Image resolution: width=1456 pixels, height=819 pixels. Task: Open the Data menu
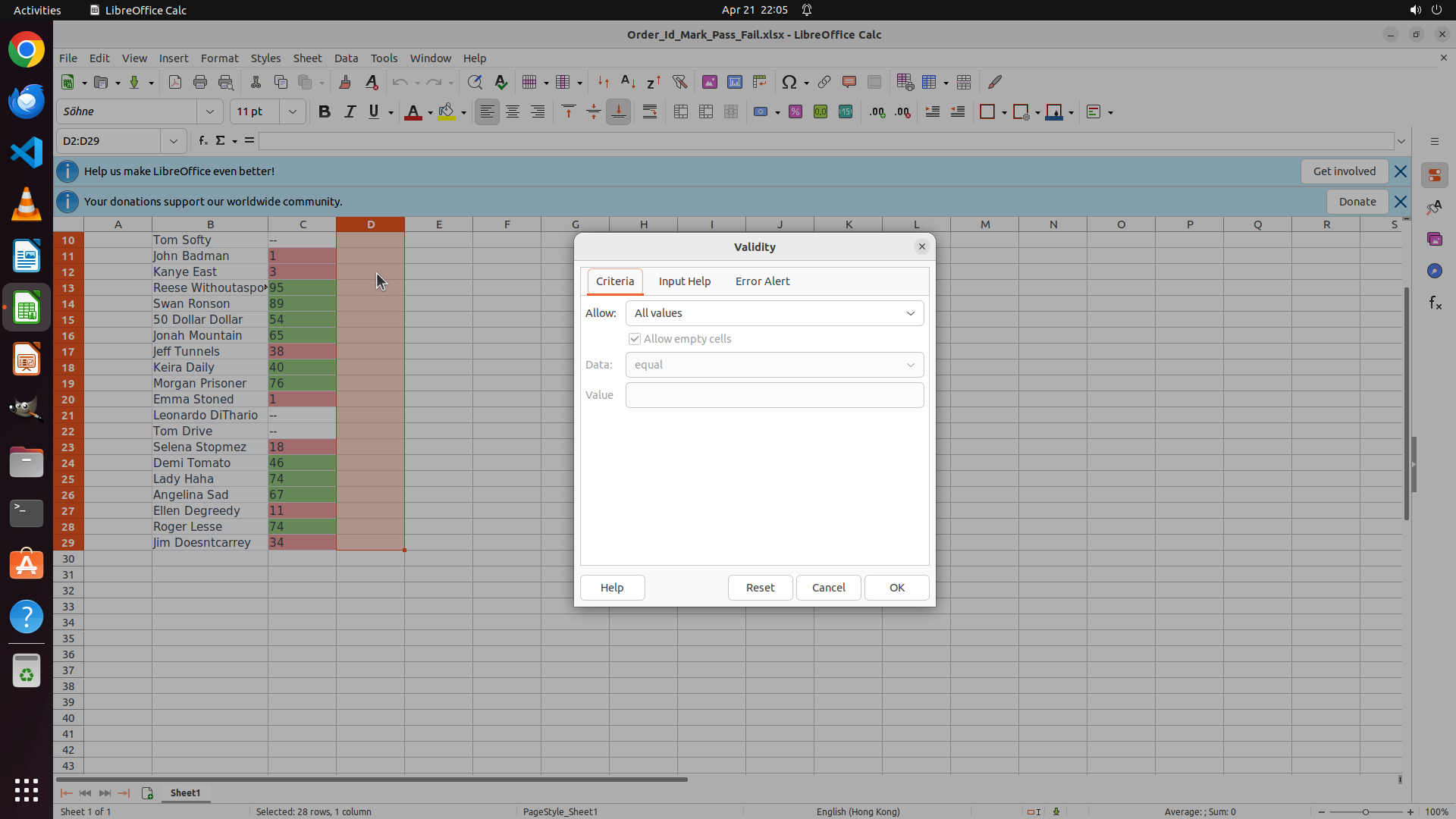pos(346,58)
